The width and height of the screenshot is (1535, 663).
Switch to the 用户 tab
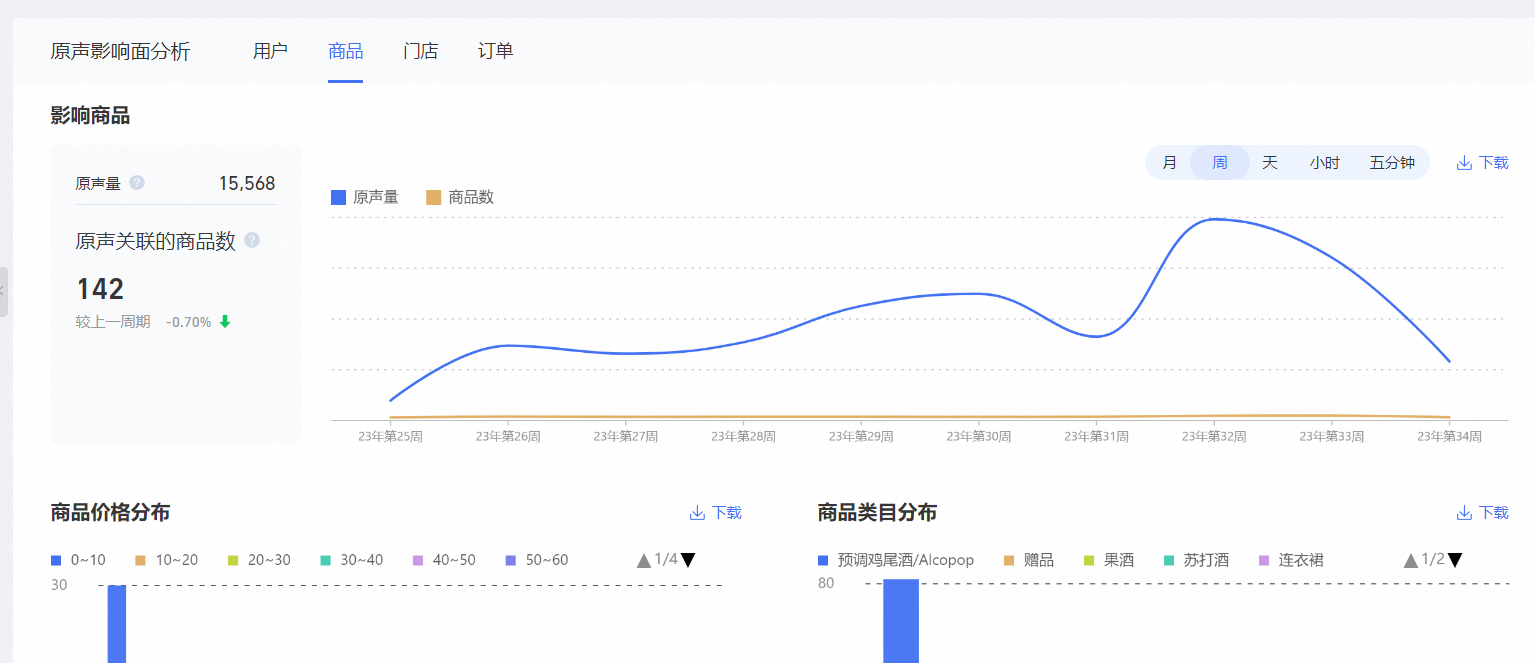coord(270,51)
